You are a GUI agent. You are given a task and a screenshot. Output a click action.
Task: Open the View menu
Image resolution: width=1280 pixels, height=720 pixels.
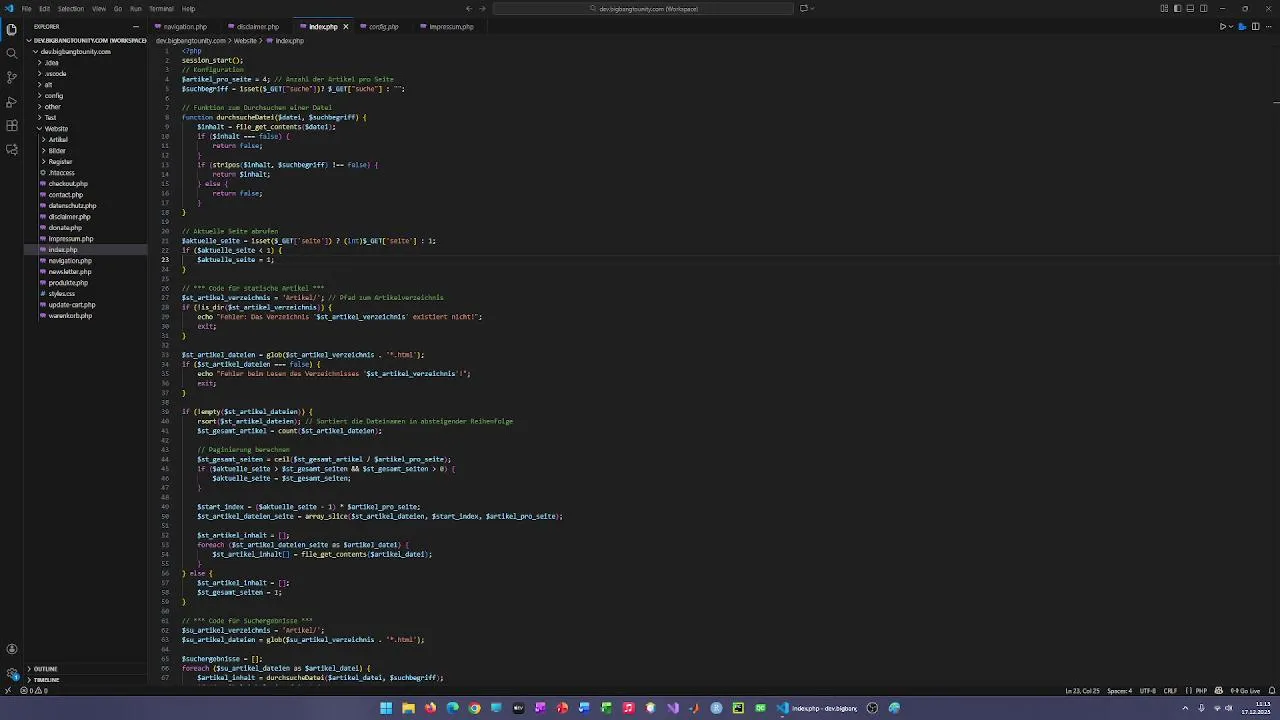click(99, 9)
